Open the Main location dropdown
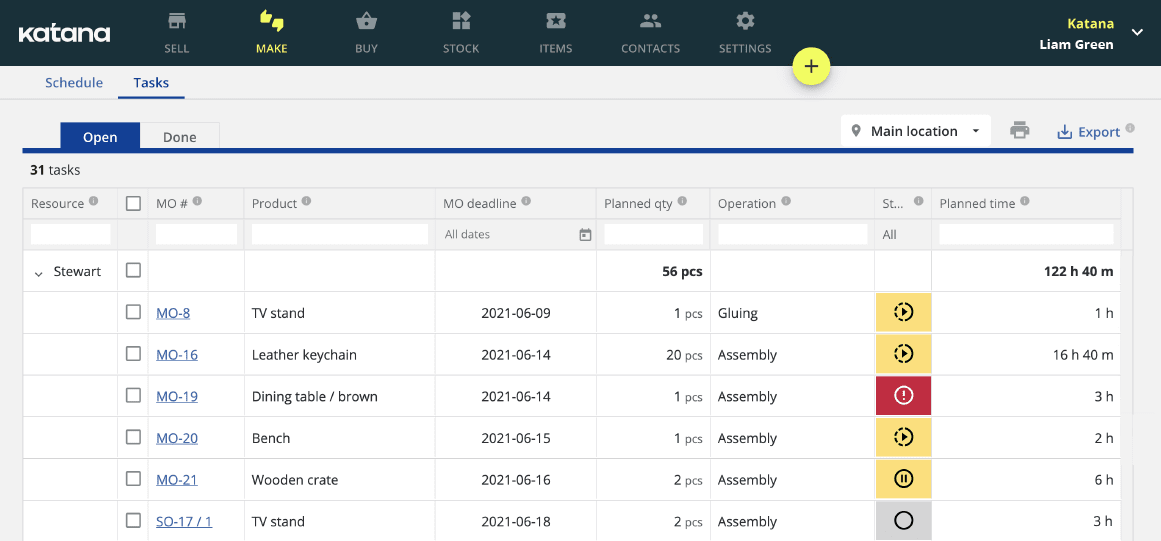1161x541 pixels. pyautogui.click(x=915, y=131)
